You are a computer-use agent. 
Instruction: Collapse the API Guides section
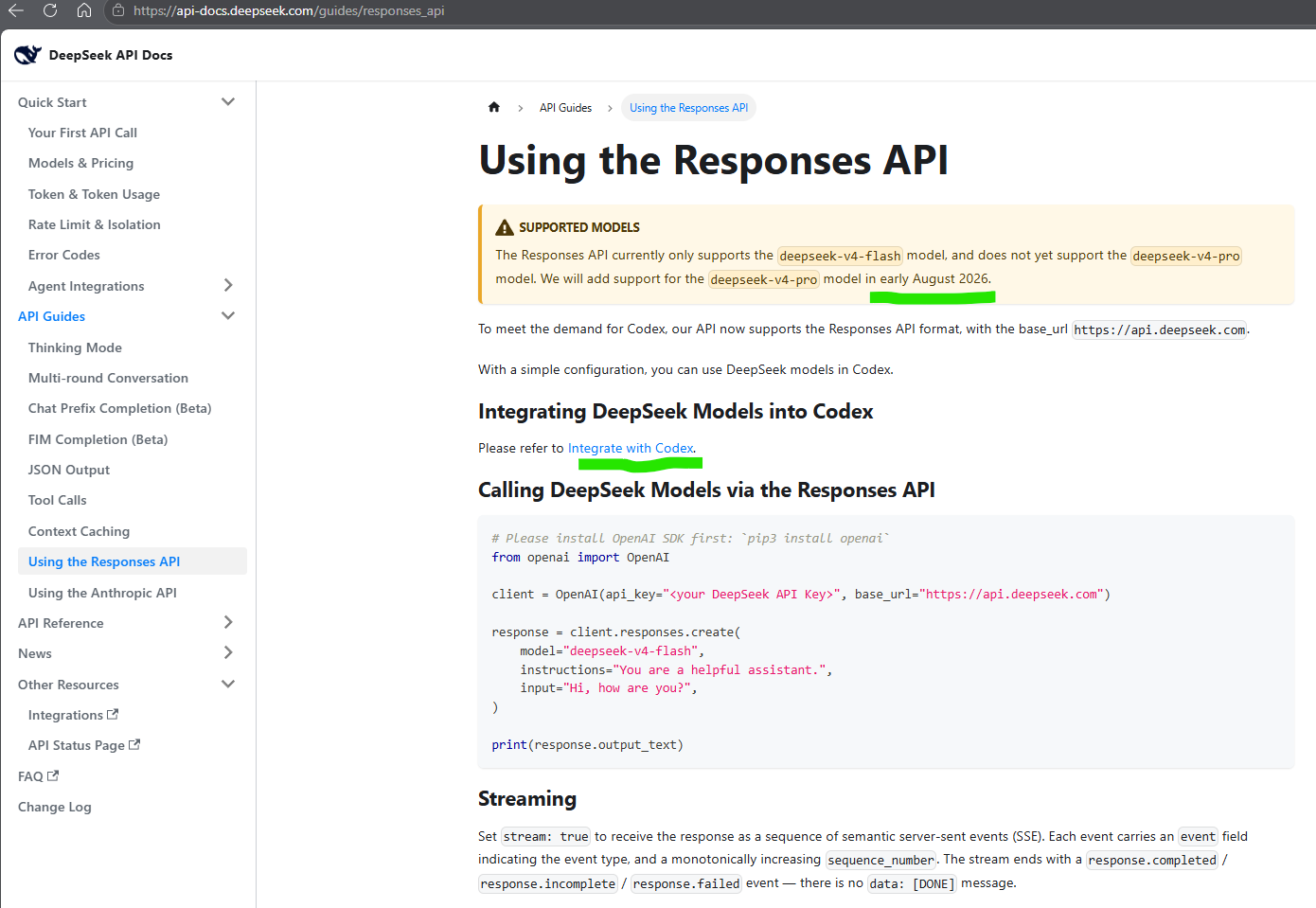point(228,315)
